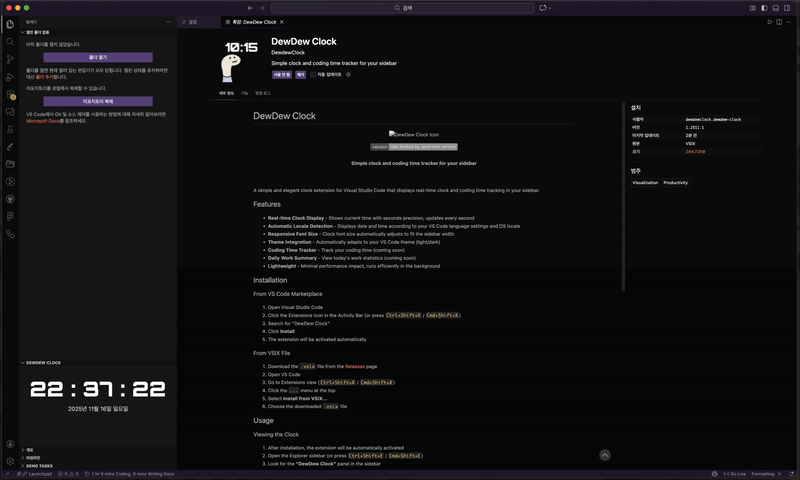Close the DewDew Clock extension tab
The image size is (800, 480).
click(x=282, y=22)
